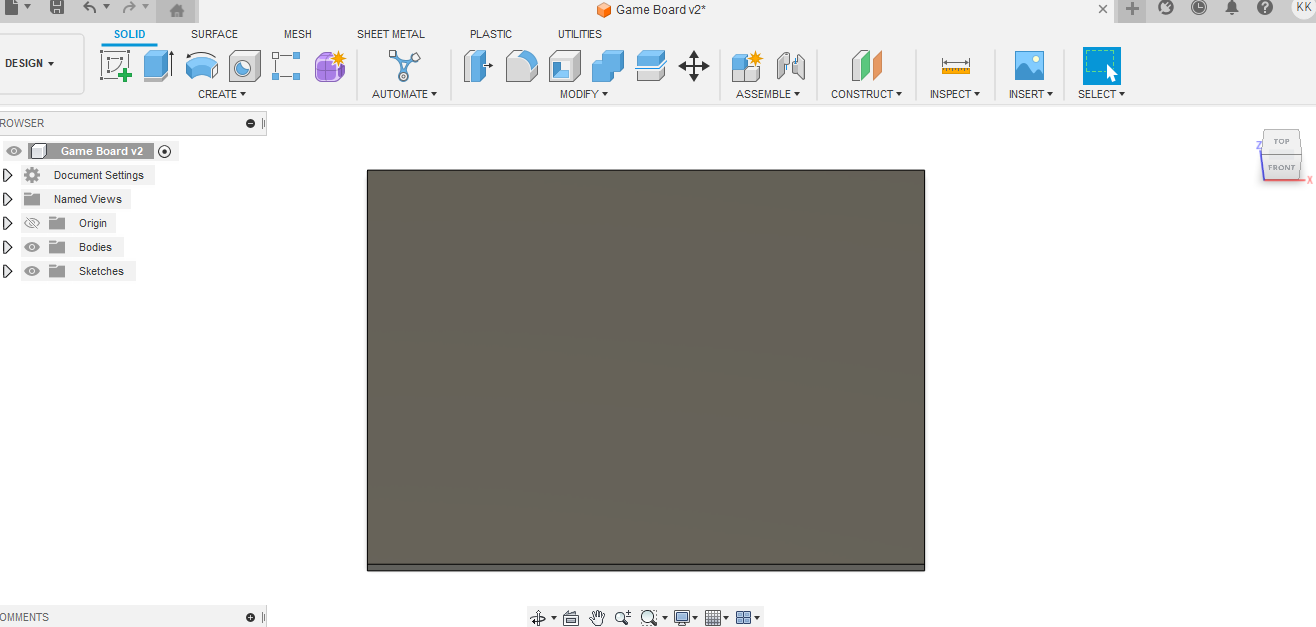Hide the Bodies folder
This screenshot has width=1316, height=627.
(x=32, y=247)
